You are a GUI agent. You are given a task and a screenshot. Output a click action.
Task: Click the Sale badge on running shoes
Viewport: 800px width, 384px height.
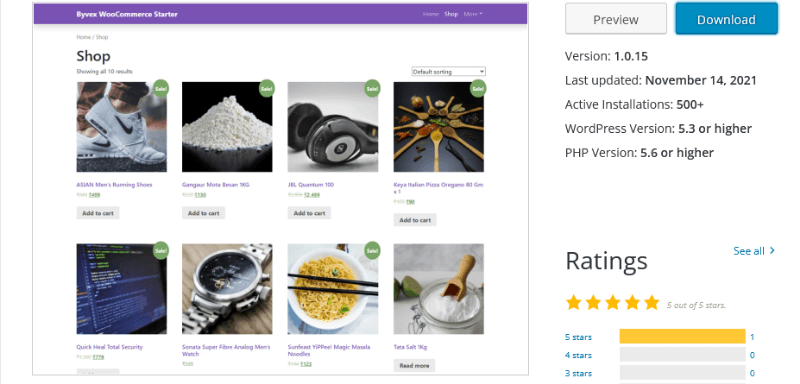pos(161,88)
